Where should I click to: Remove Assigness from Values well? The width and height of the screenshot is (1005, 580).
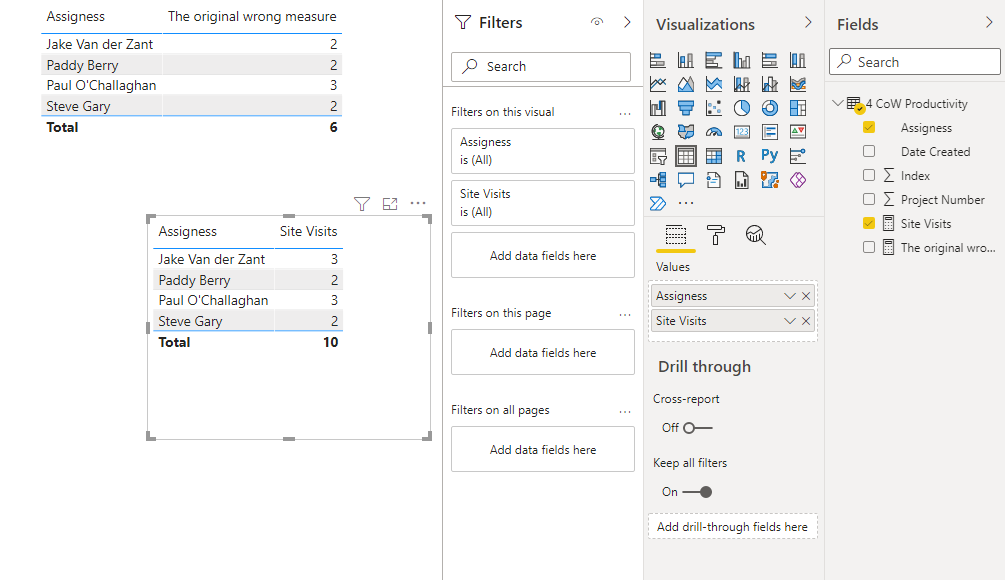(806, 296)
